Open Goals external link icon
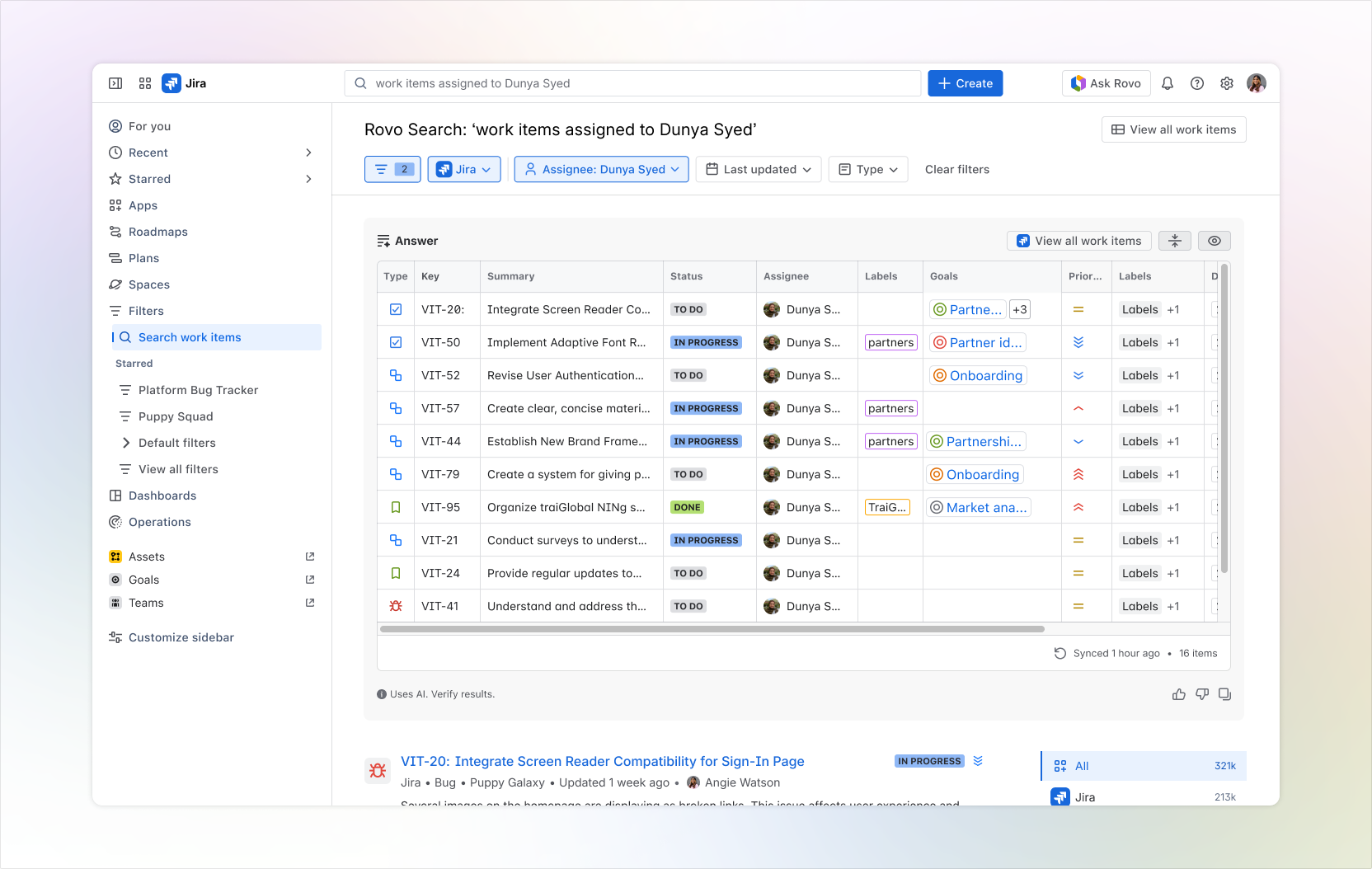The height and width of the screenshot is (869, 1372). tap(310, 580)
